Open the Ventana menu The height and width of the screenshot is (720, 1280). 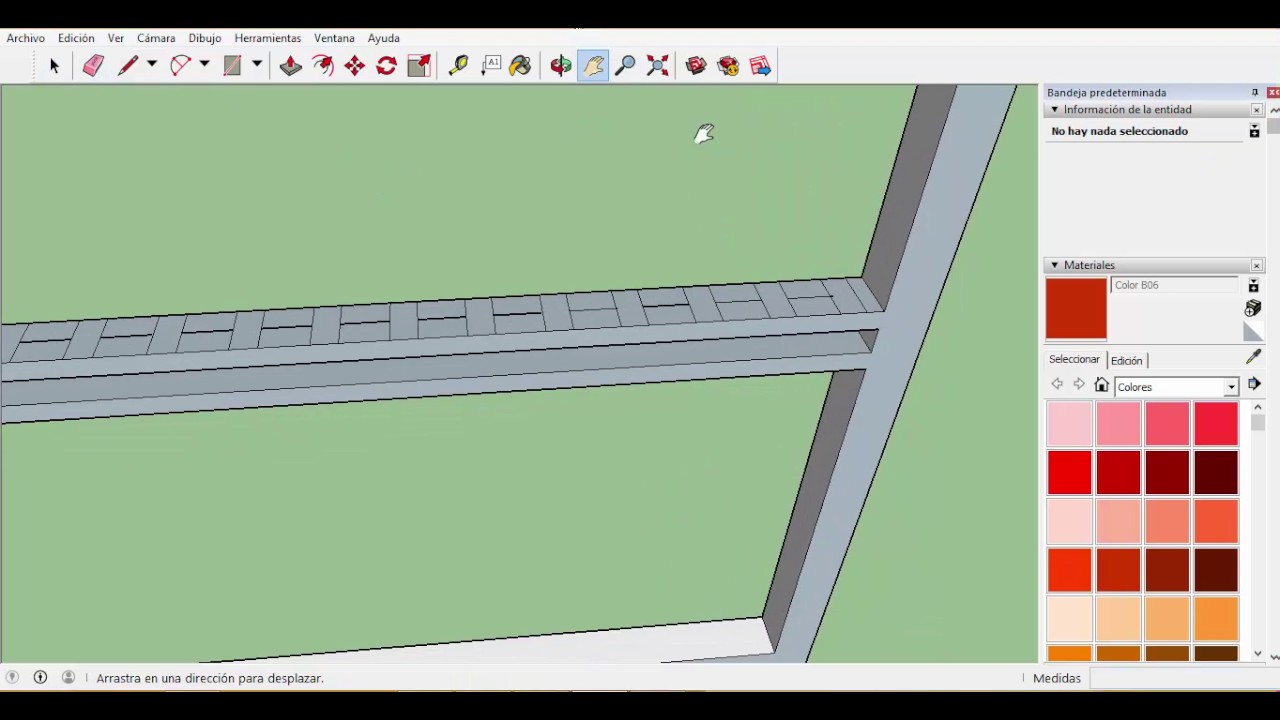pyautogui.click(x=334, y=38)
